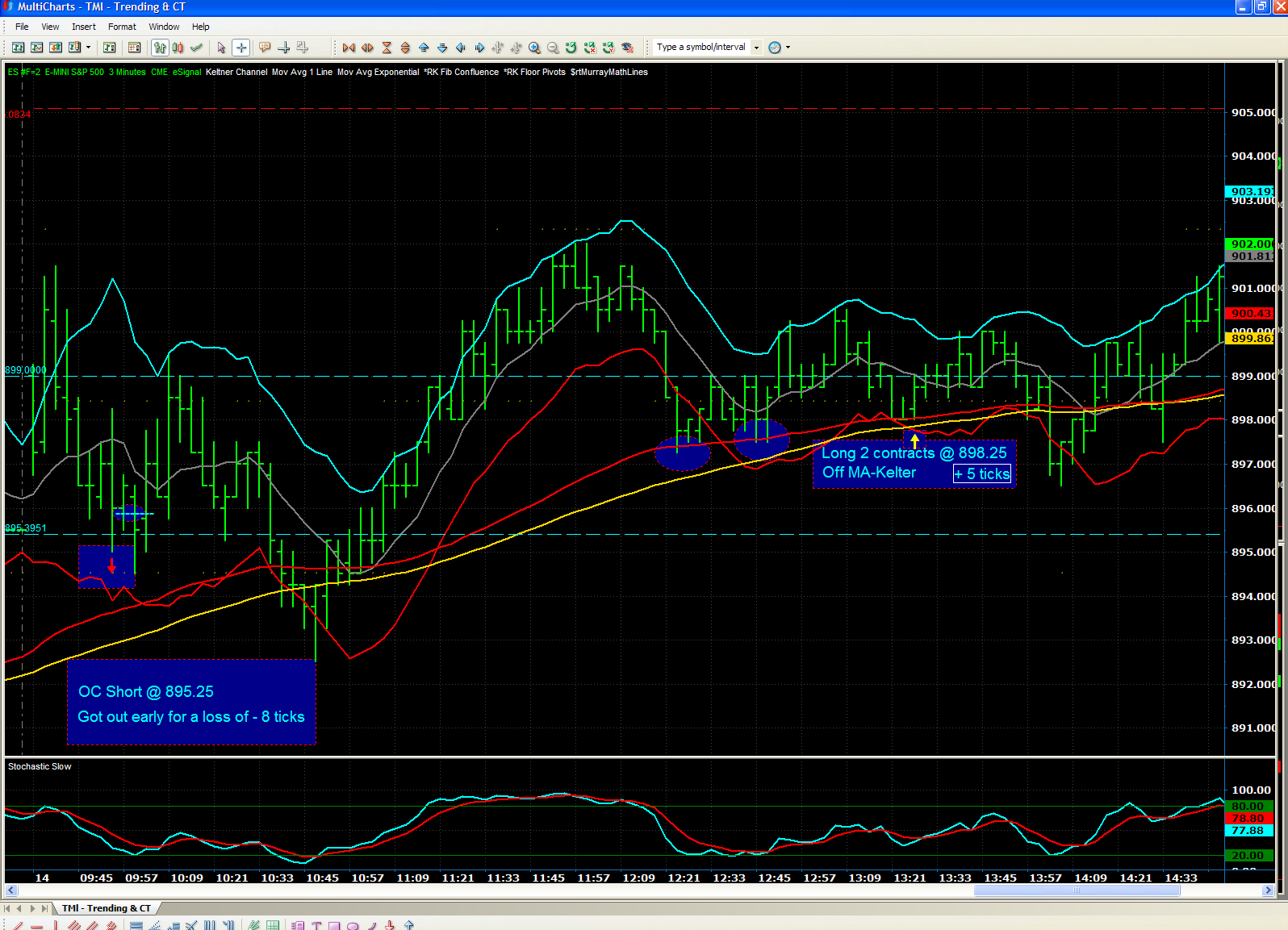This screenshot has width=1288, height=930.
Task: Click the green reload chart icon
Action: click(x=571, y=48)
